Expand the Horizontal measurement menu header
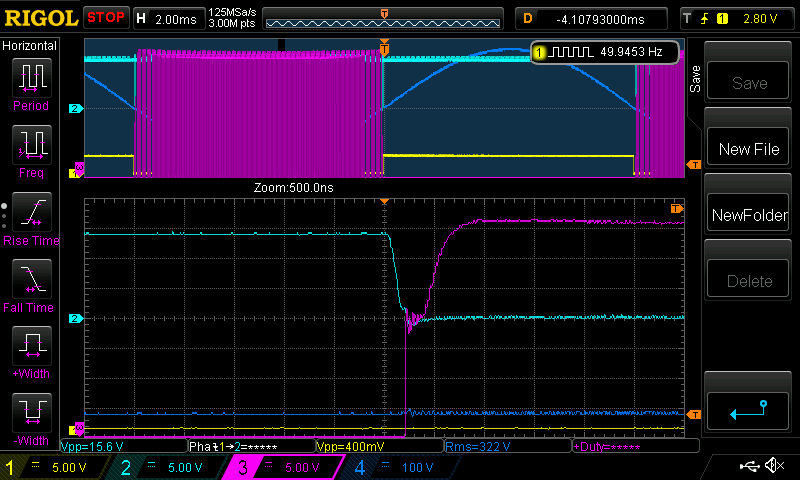The height and width of the screenshot is (480, 800). 30,46
